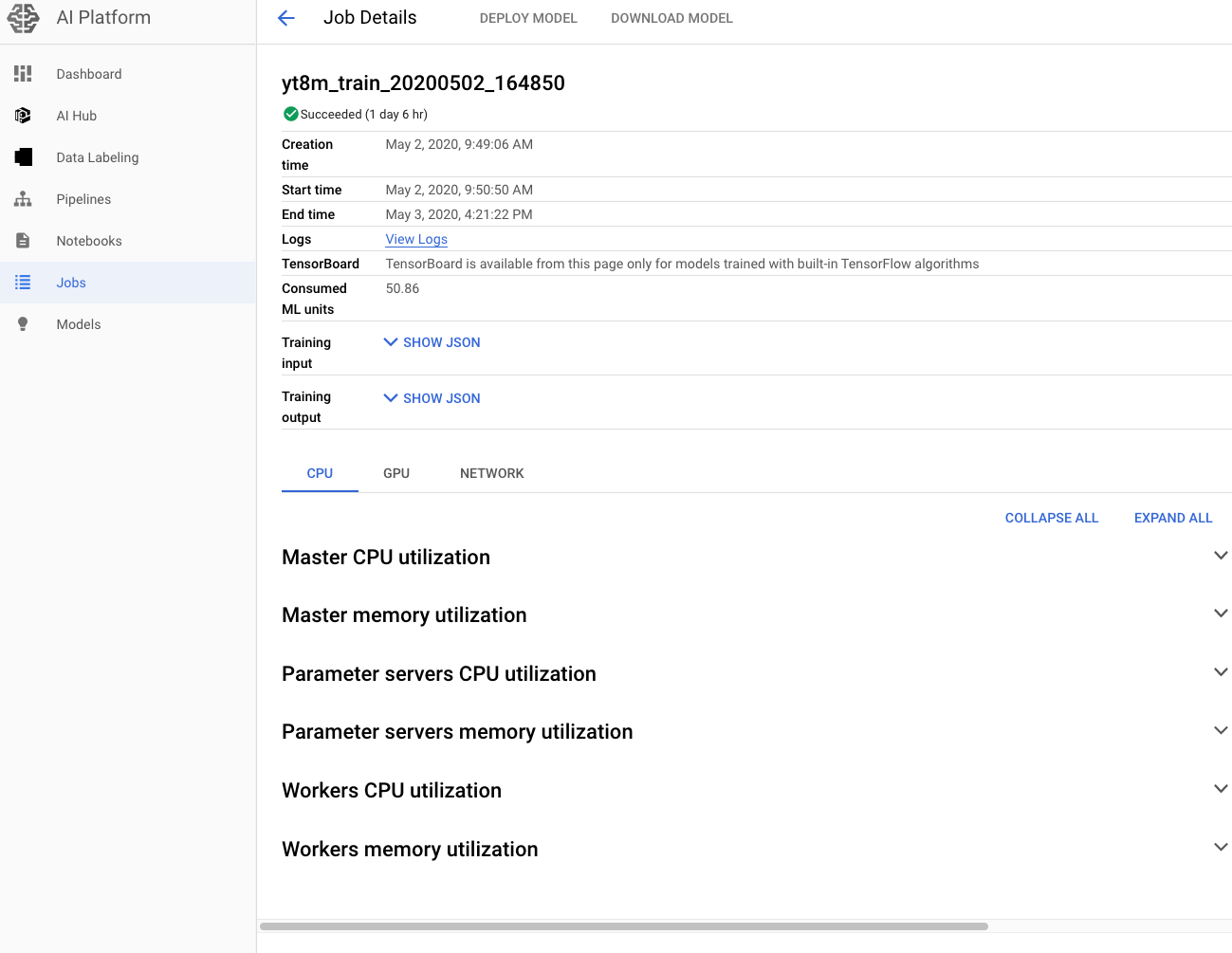
Task: Click the Creation time value 9:49:06 AM
Action: coord(459,144)
